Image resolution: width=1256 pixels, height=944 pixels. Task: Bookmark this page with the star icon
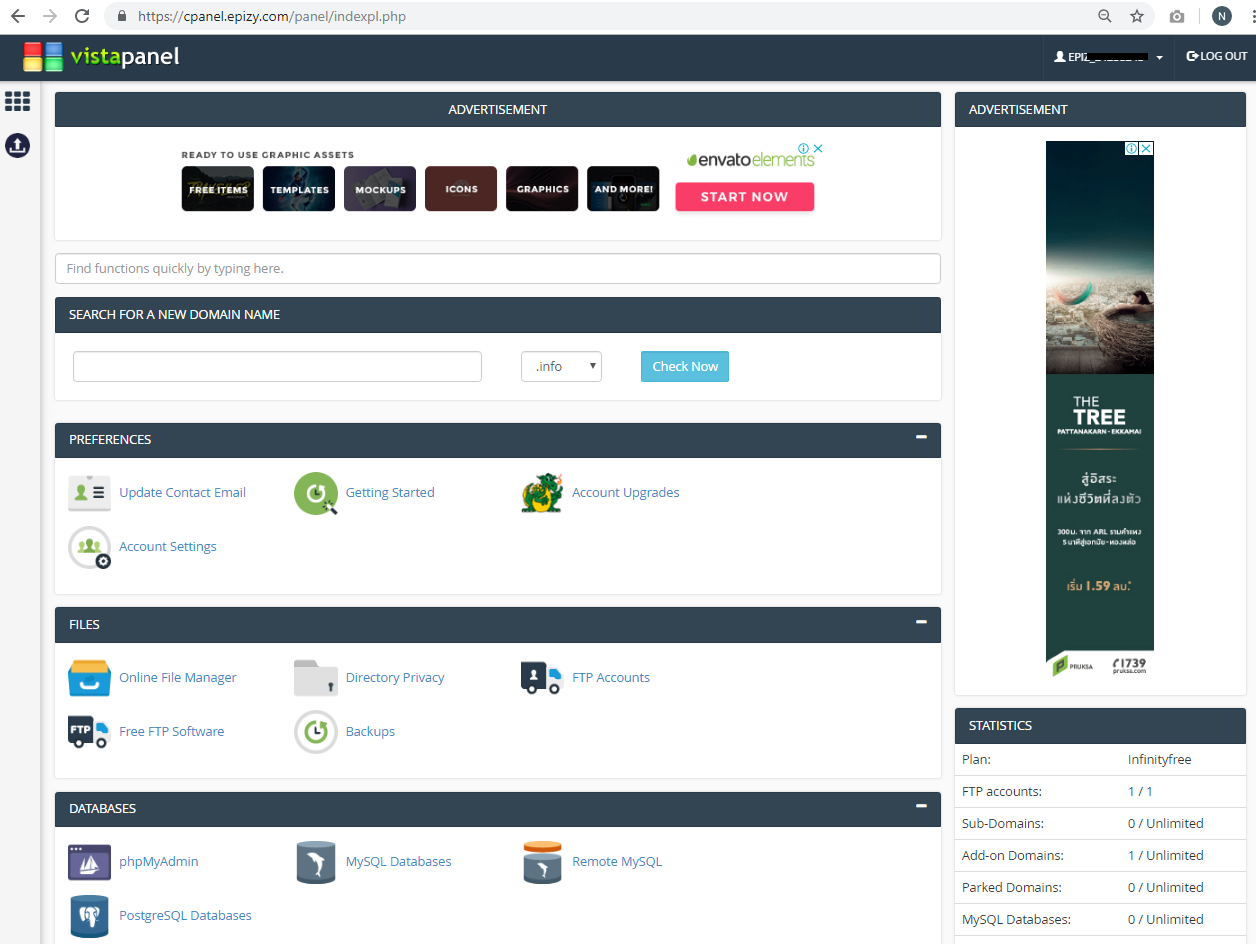pos(1137,17)
